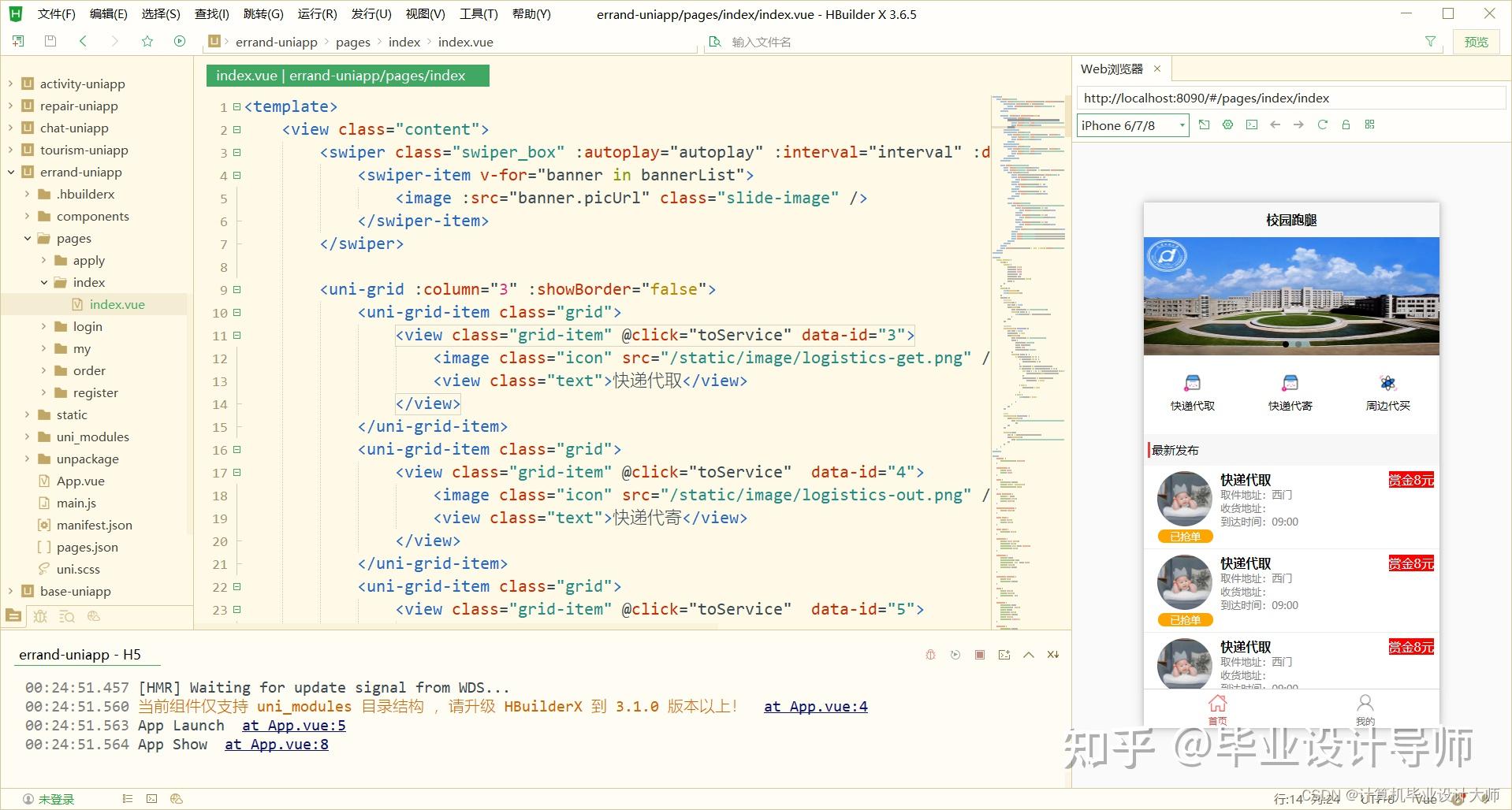Fold the uni-grid-item block on line 16
This screenshot has width=1512, height=810.
click(x=236, y=449)
